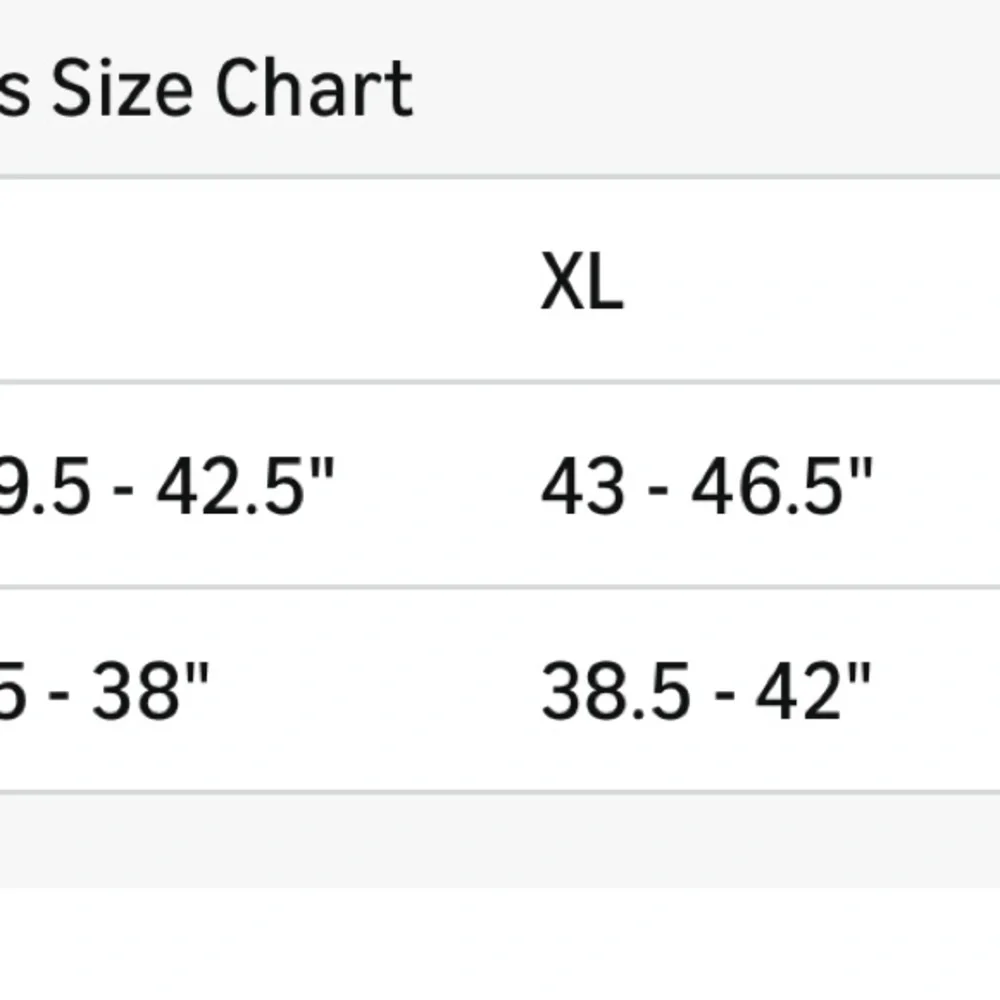The width and height of the screenshot is (1000, 1000).
Task: Click the border line under the Size Chart title bar
Action: point(500,177)
